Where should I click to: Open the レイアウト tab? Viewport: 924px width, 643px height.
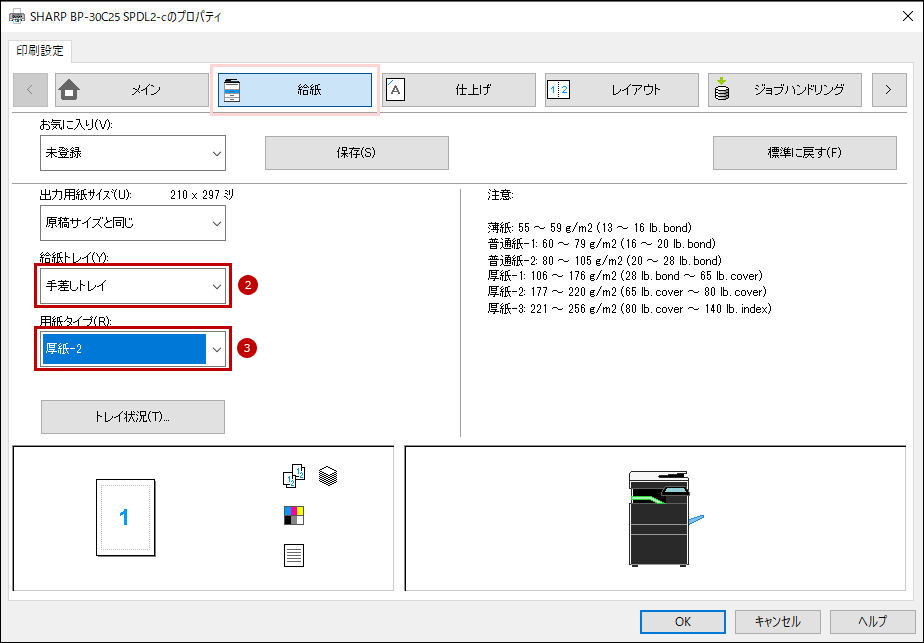[x=622, y=90]
